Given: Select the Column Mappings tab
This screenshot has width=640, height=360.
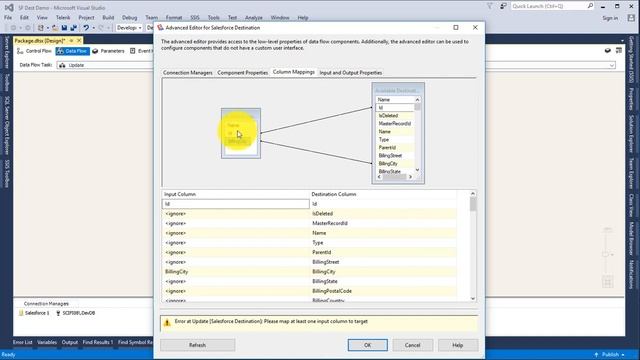Looking at the screenshot, I should click(294, 72).
